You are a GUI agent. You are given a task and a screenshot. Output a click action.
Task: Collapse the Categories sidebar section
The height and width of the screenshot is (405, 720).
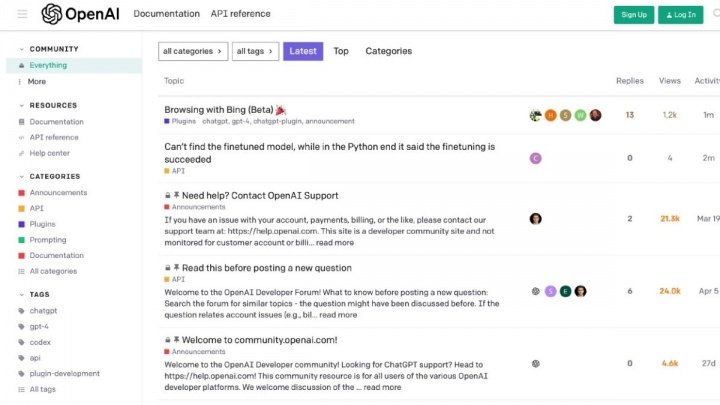[22, 177]
